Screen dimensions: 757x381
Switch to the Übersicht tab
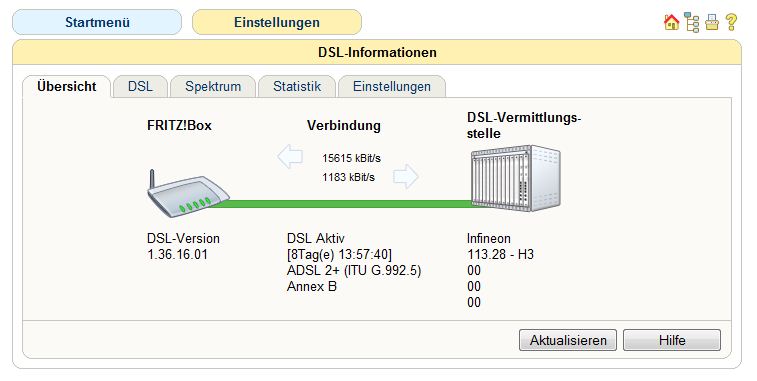(67, 87)
